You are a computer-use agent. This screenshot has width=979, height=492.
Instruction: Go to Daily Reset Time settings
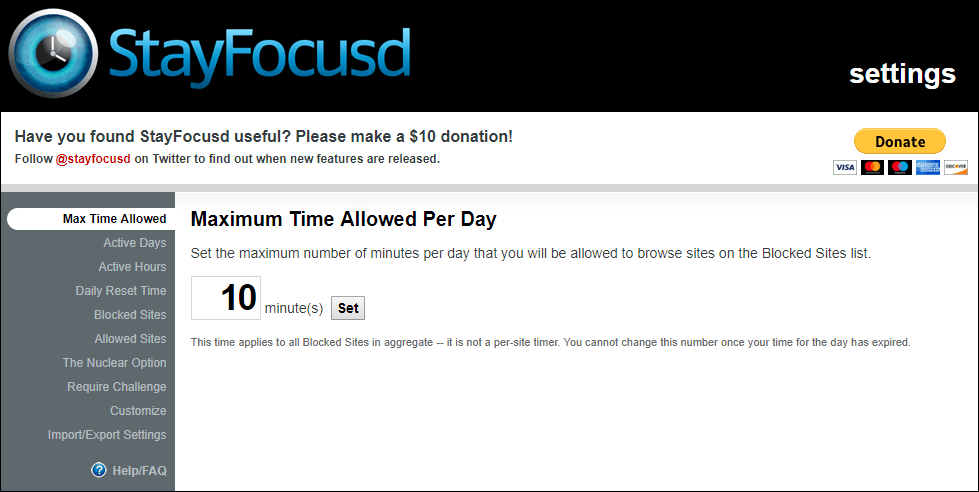click(121, 291)
